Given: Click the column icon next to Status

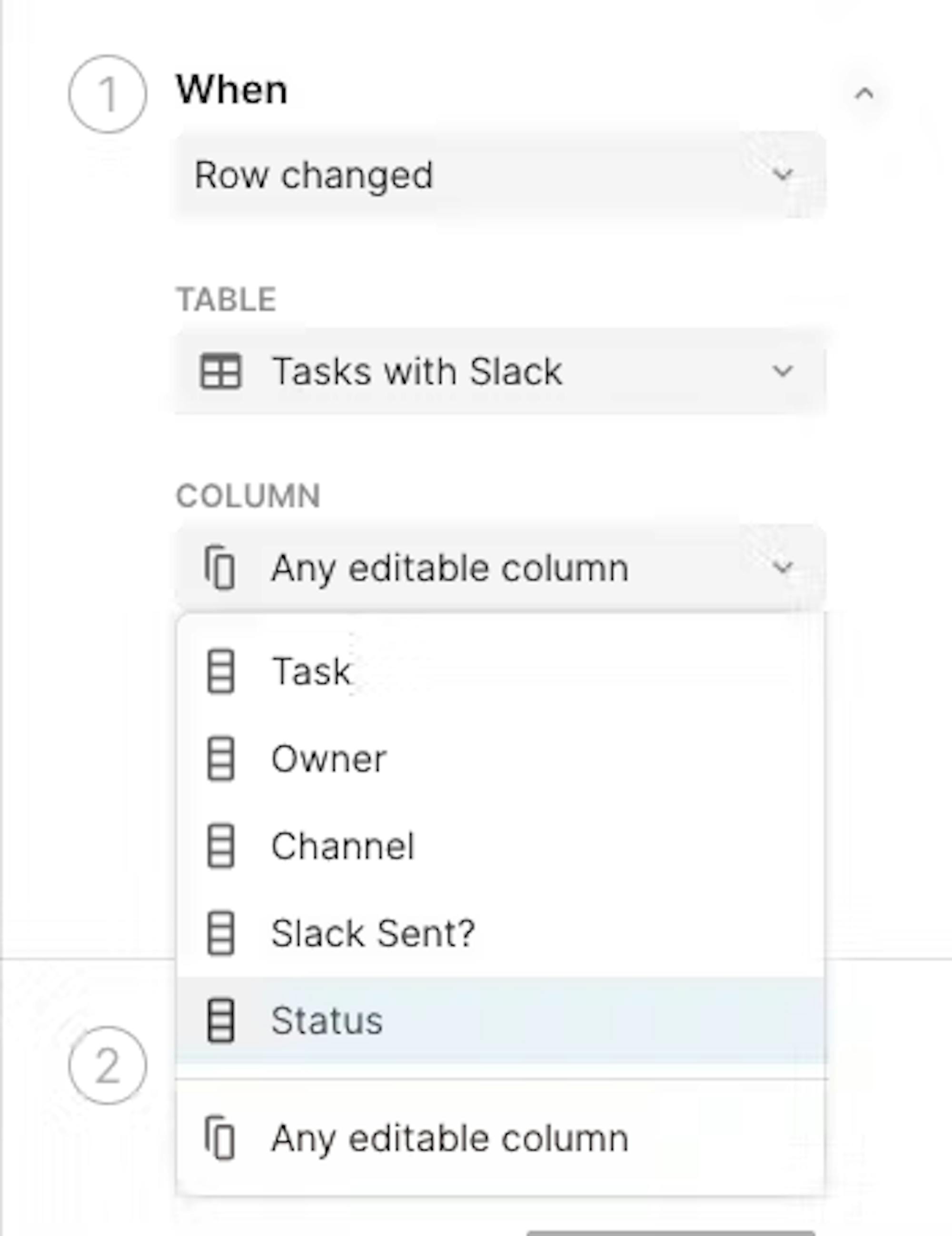Looking at the screenshot, I should click(220, 1021).
